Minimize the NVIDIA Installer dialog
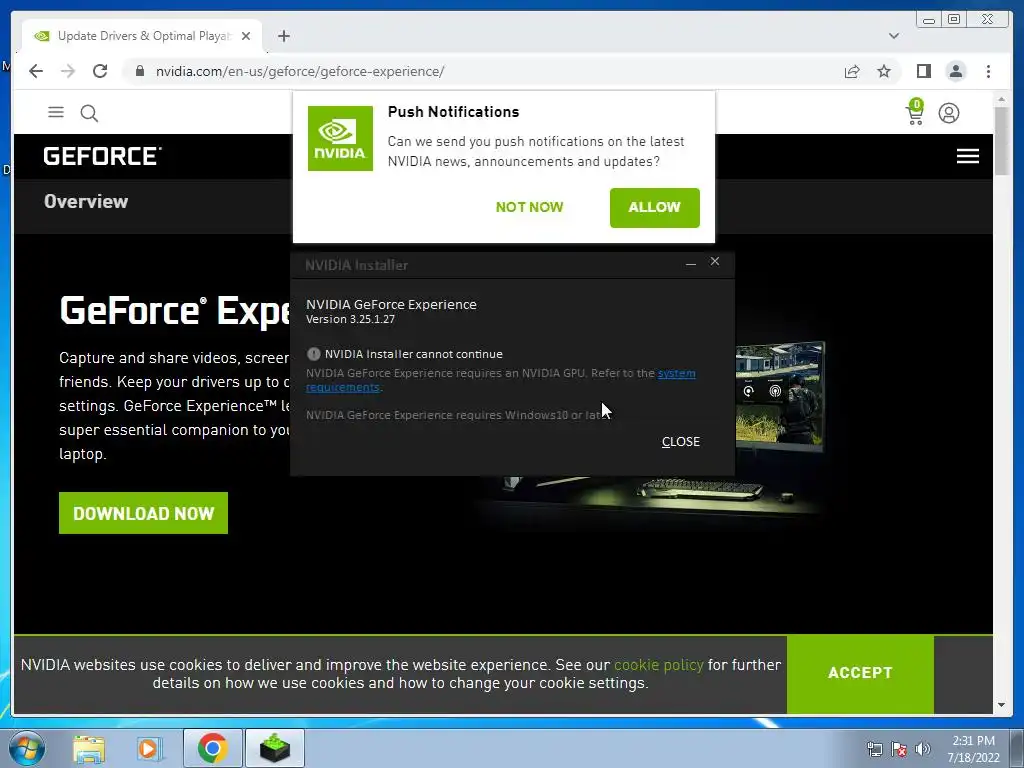Image resolution: width=1024 pixels, height=768 pixels. click(691, 263)
